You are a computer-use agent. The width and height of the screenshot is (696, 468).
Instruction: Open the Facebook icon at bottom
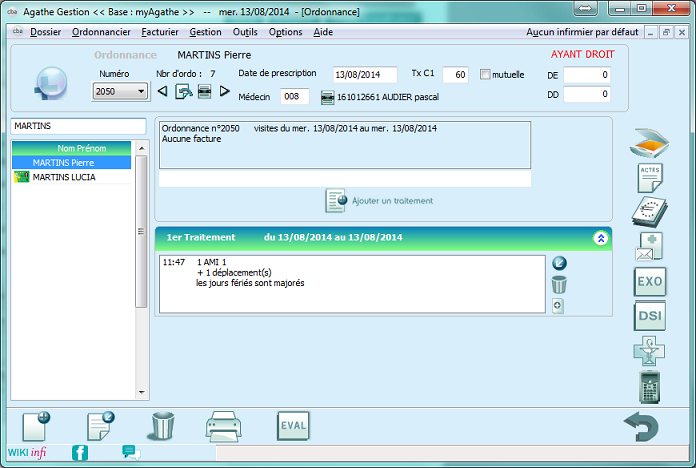[x=80, y=453]
